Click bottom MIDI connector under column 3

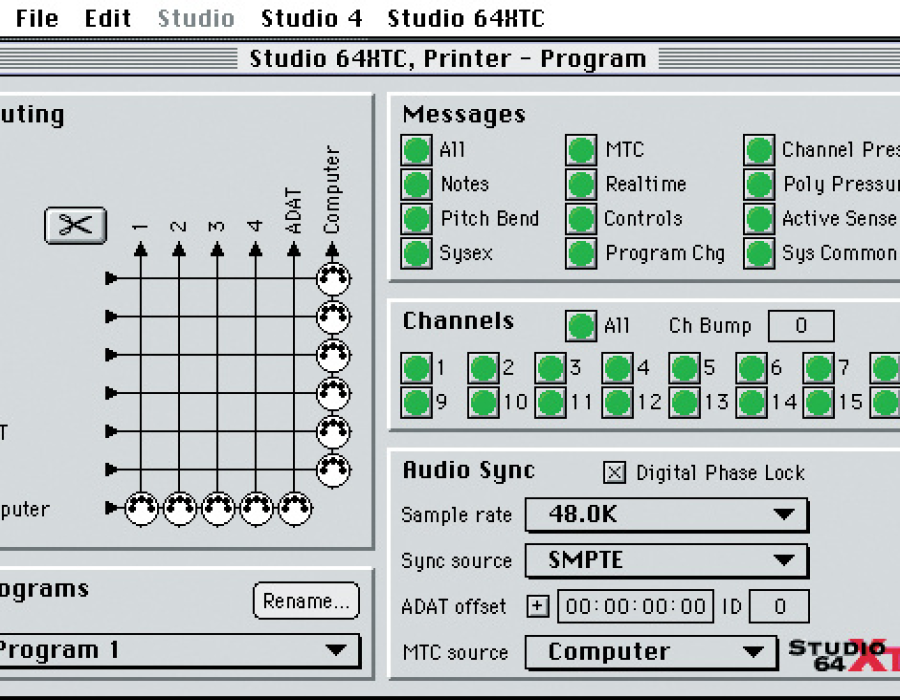click(x=218, y=508)
